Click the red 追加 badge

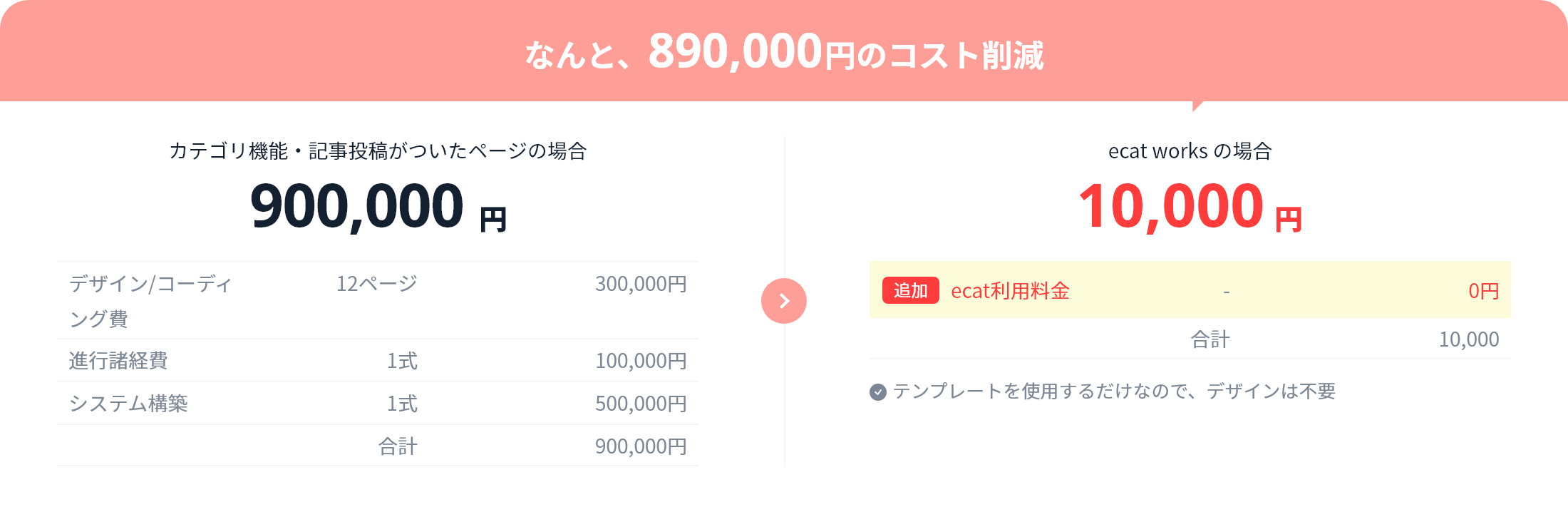click(x=911, y=290)
